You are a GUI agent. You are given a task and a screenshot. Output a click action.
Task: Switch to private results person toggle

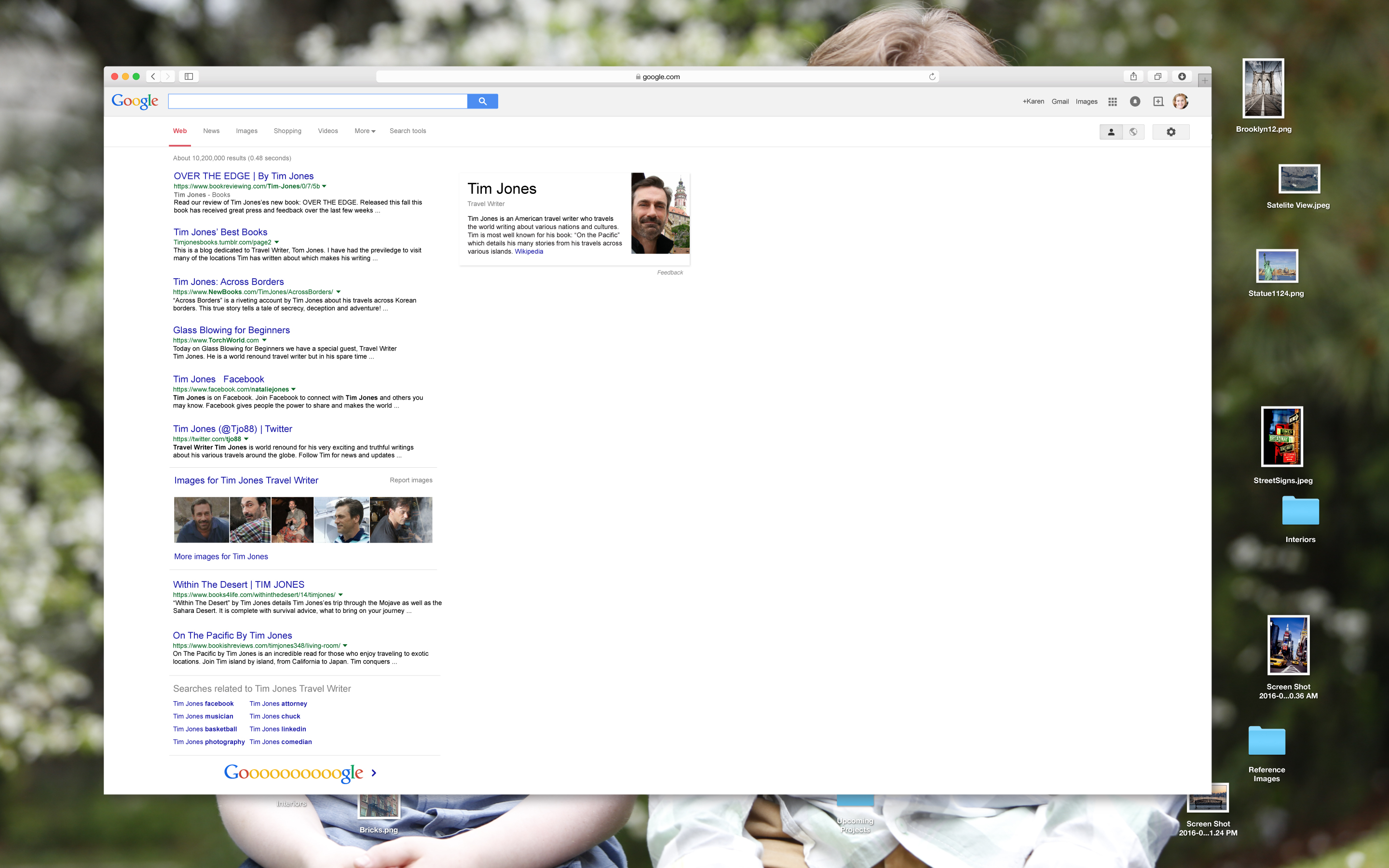(1111, 132)
